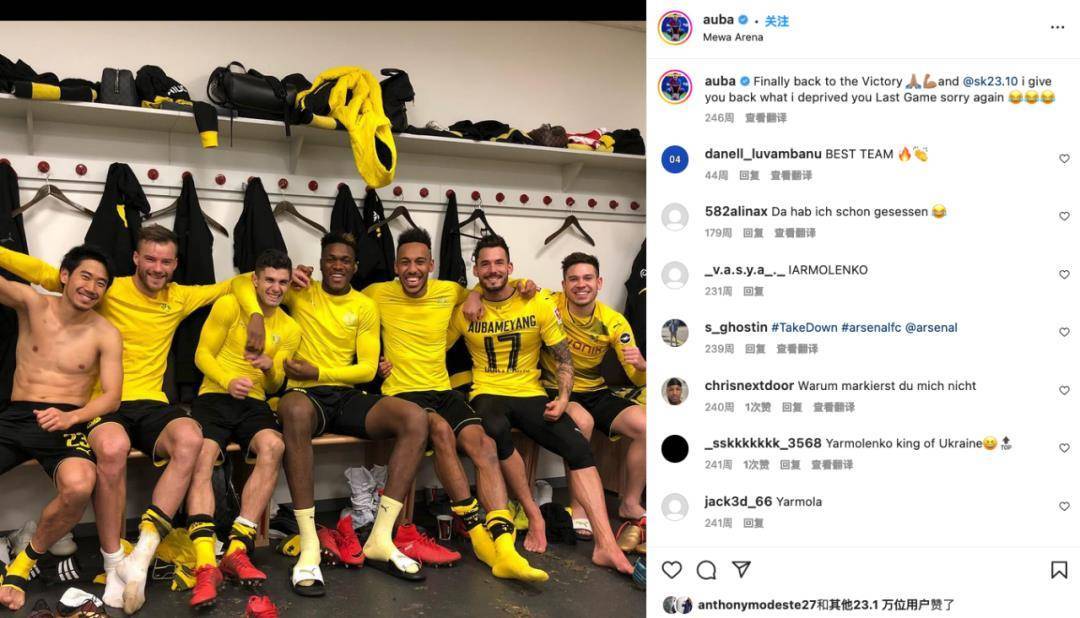Open s_ghostin's profile avatar
Viewport: 1080px width, 618px height.
675,333
